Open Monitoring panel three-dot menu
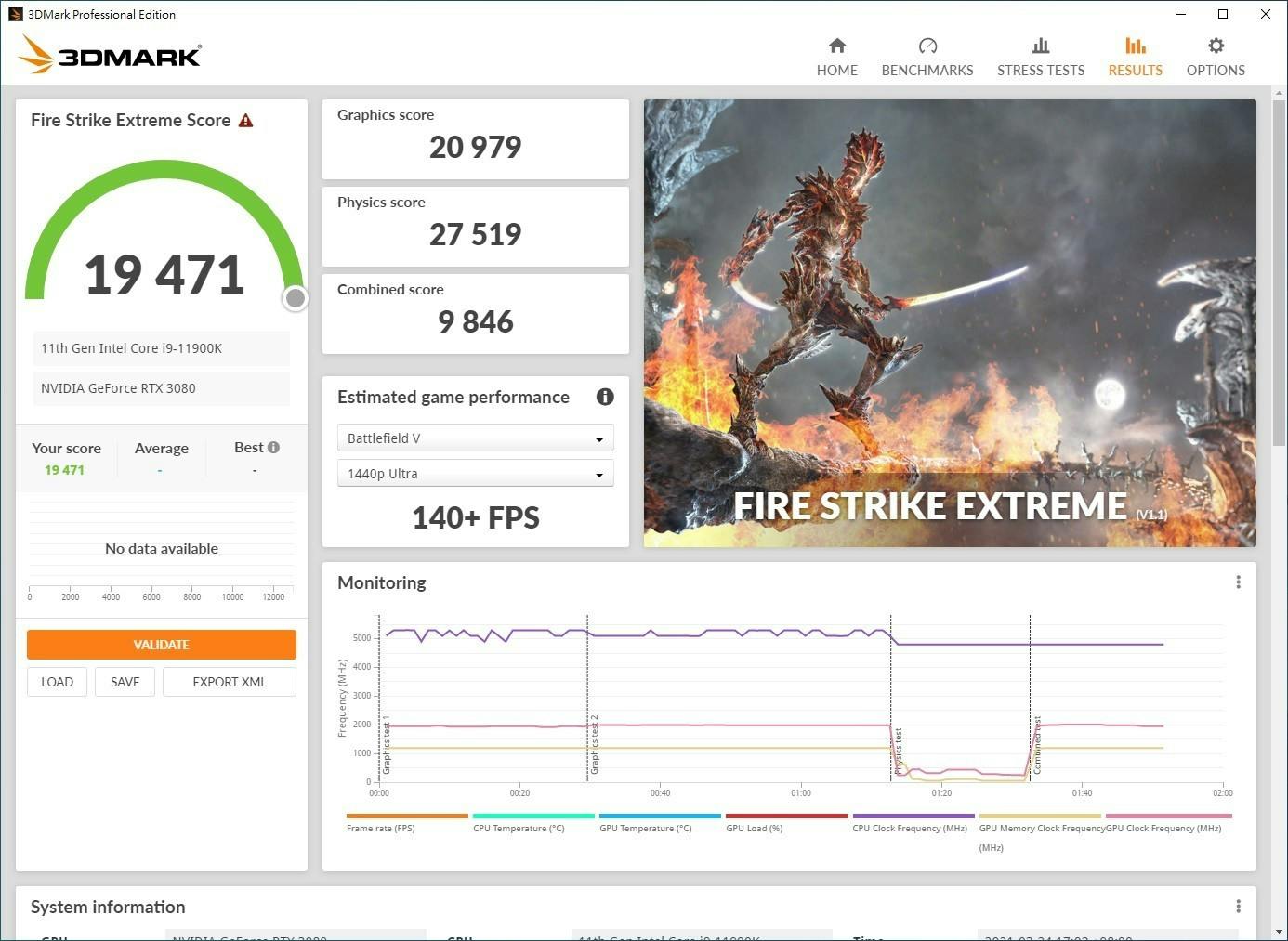 click(1238, 582)
